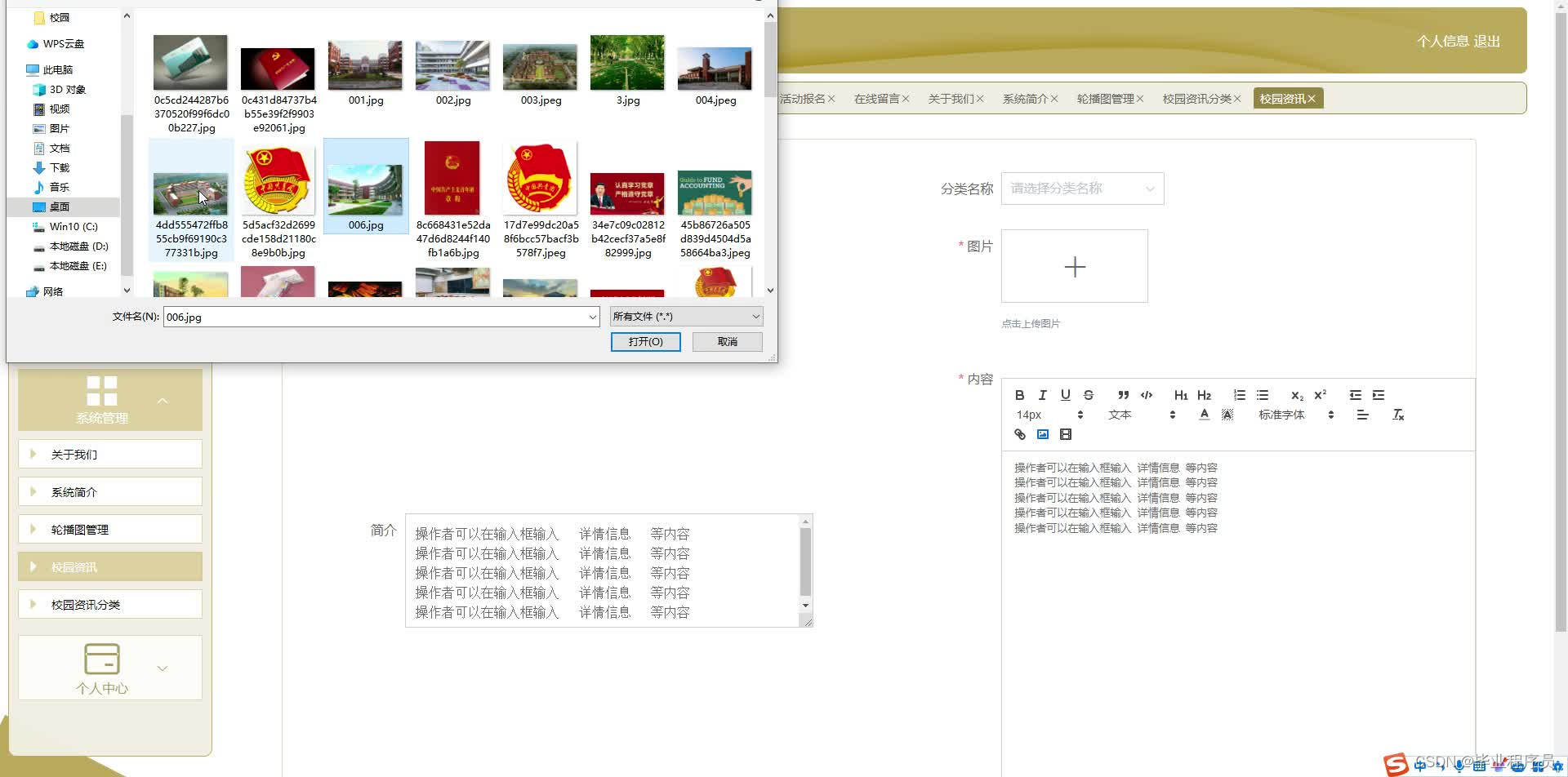Open 校园资讯分类 in the sidebar menu
1568x777 pixels.
(x=110, y=604)
